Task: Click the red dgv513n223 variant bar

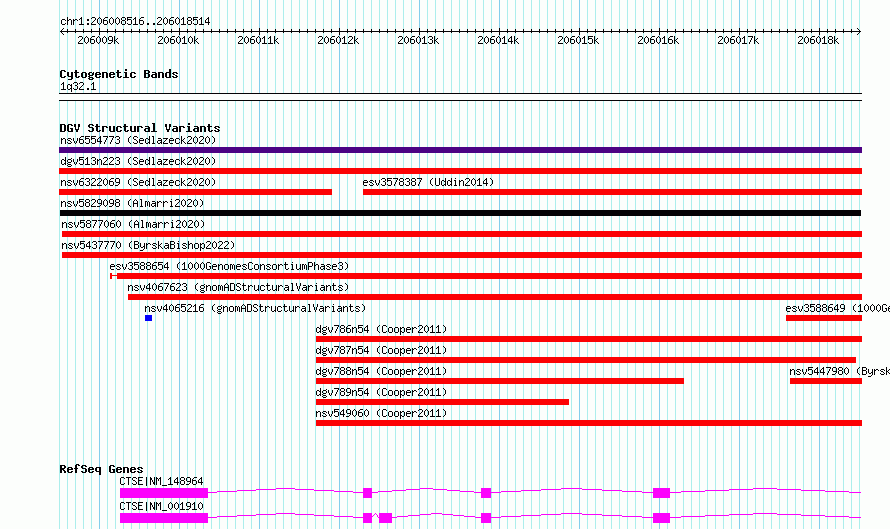Action: (460, 171)
